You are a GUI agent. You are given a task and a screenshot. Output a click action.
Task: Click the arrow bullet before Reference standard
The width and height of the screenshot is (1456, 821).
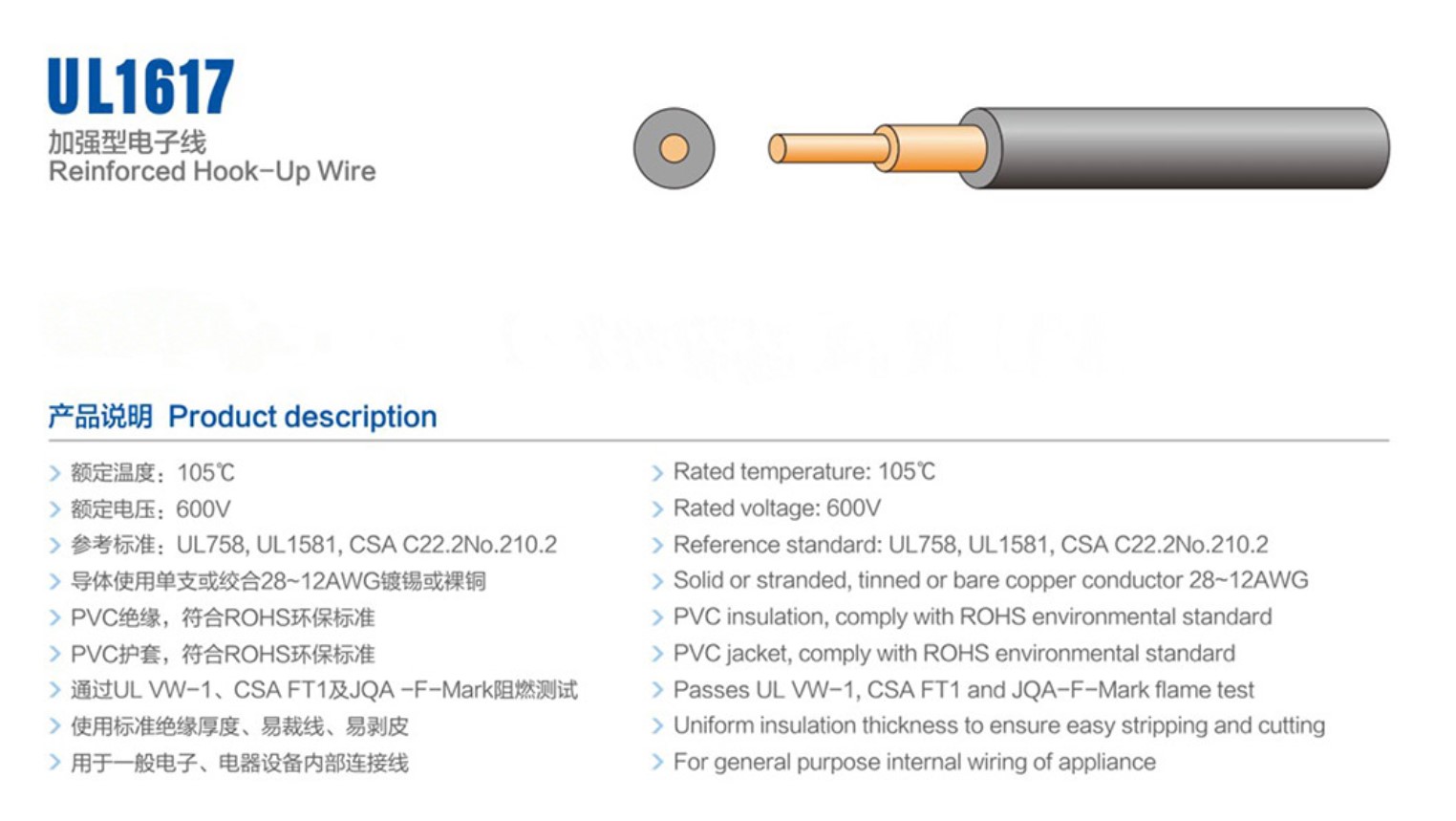click(x=657, y=546)
